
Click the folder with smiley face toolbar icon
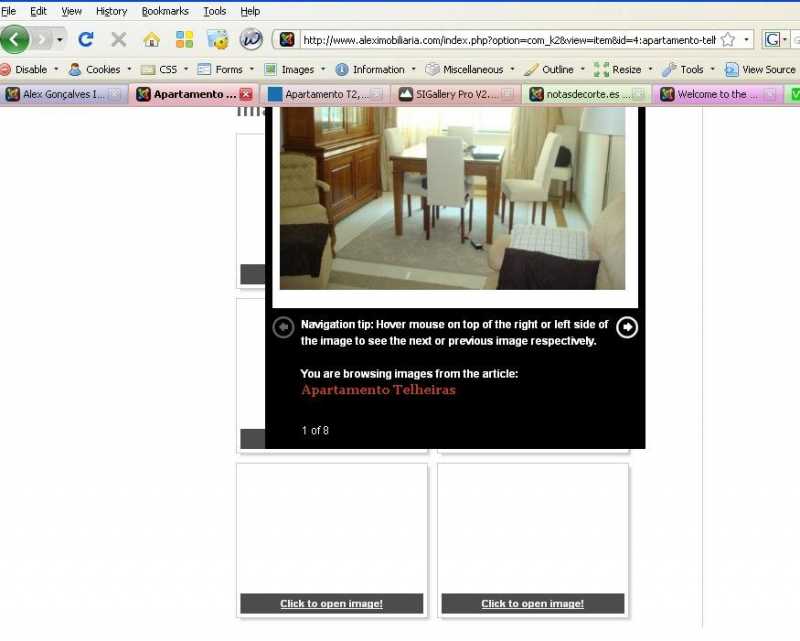pyautogui.click(x=217, y=39)
